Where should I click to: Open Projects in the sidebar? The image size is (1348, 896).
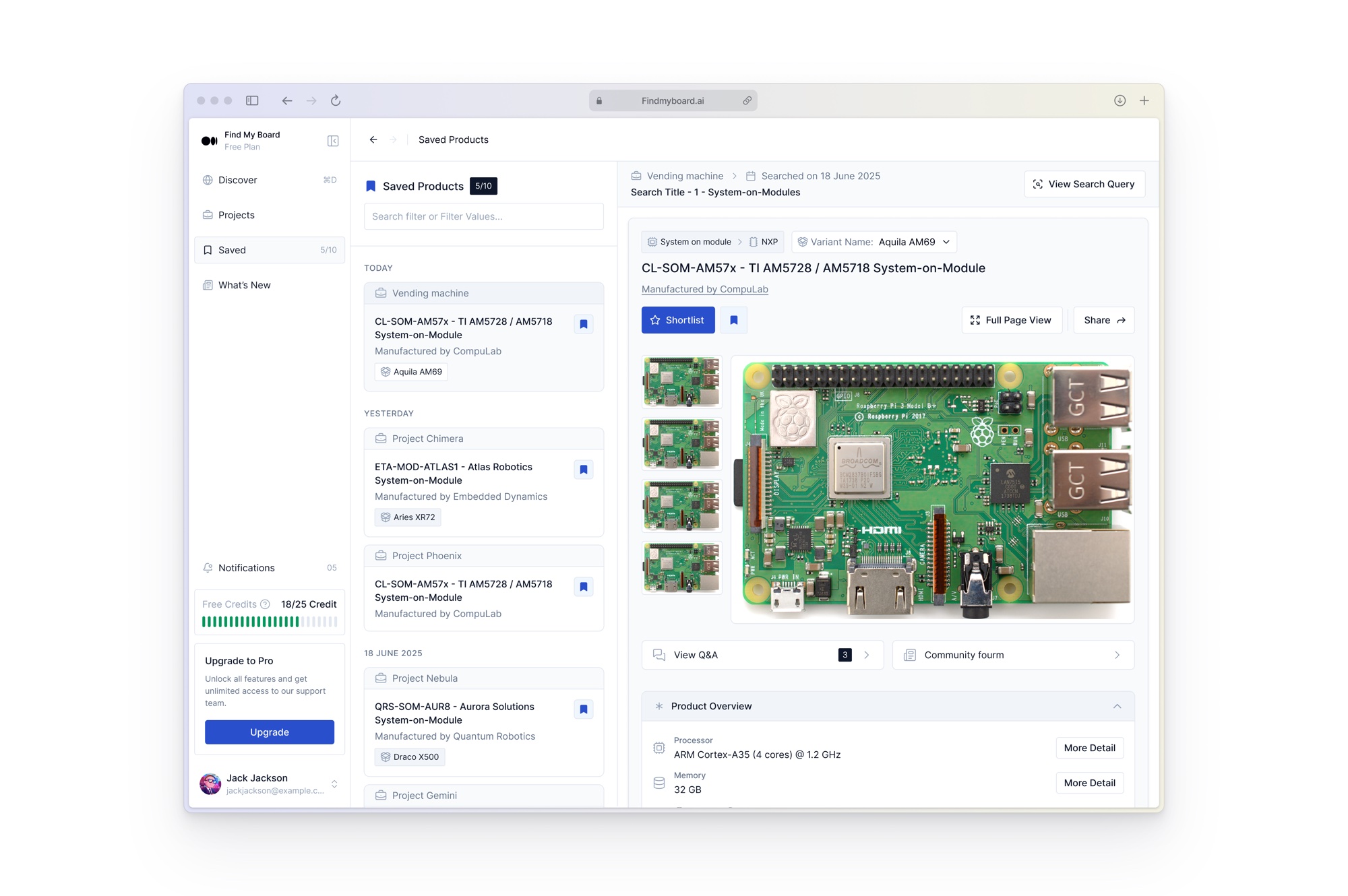(270, 215)
